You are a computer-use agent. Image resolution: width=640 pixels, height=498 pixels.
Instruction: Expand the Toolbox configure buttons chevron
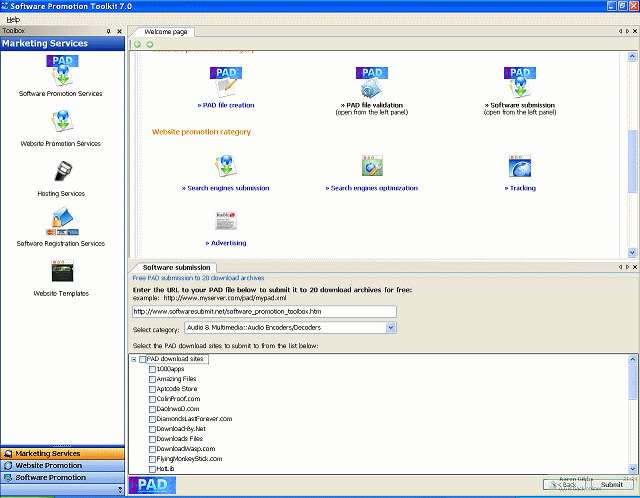pyautogui.click(x=120, y=490)
